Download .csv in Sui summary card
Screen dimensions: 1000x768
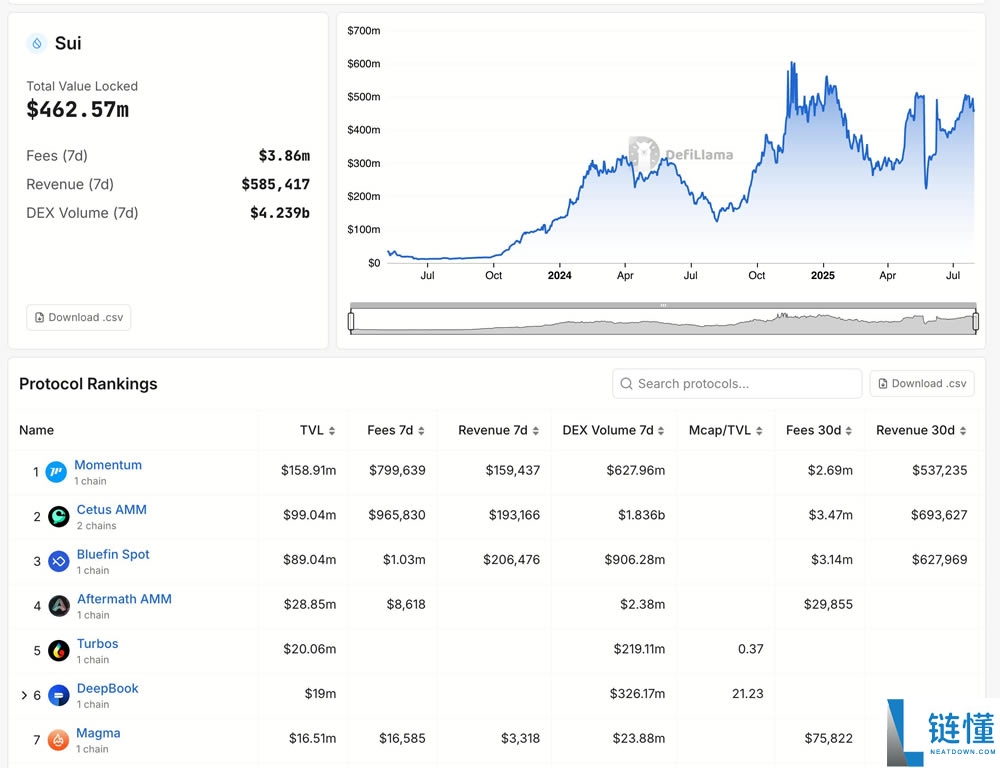pos(79,317)
